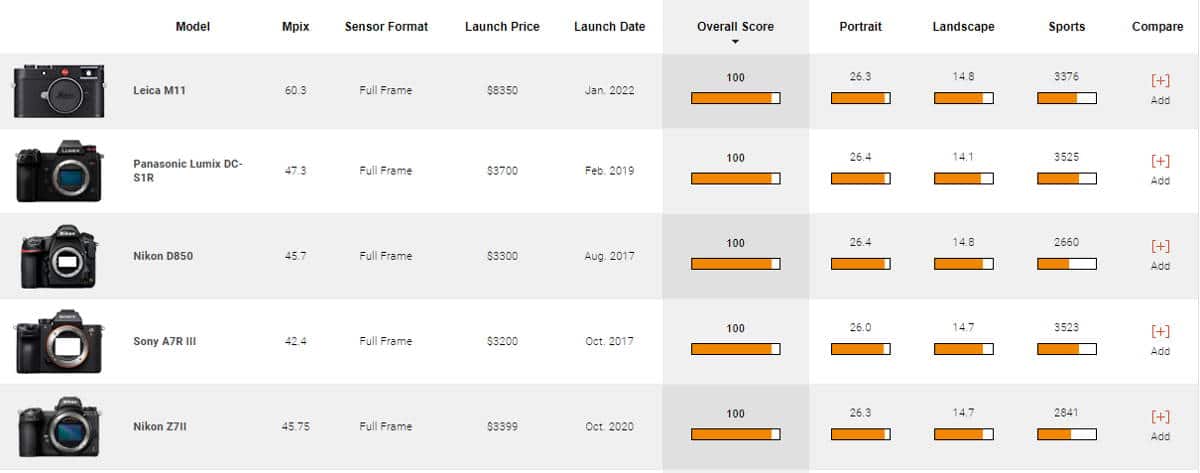Sort by Landscape column header
Image resolution: width=1200 pixels, height=473 pixels.
tap(963, 27)
